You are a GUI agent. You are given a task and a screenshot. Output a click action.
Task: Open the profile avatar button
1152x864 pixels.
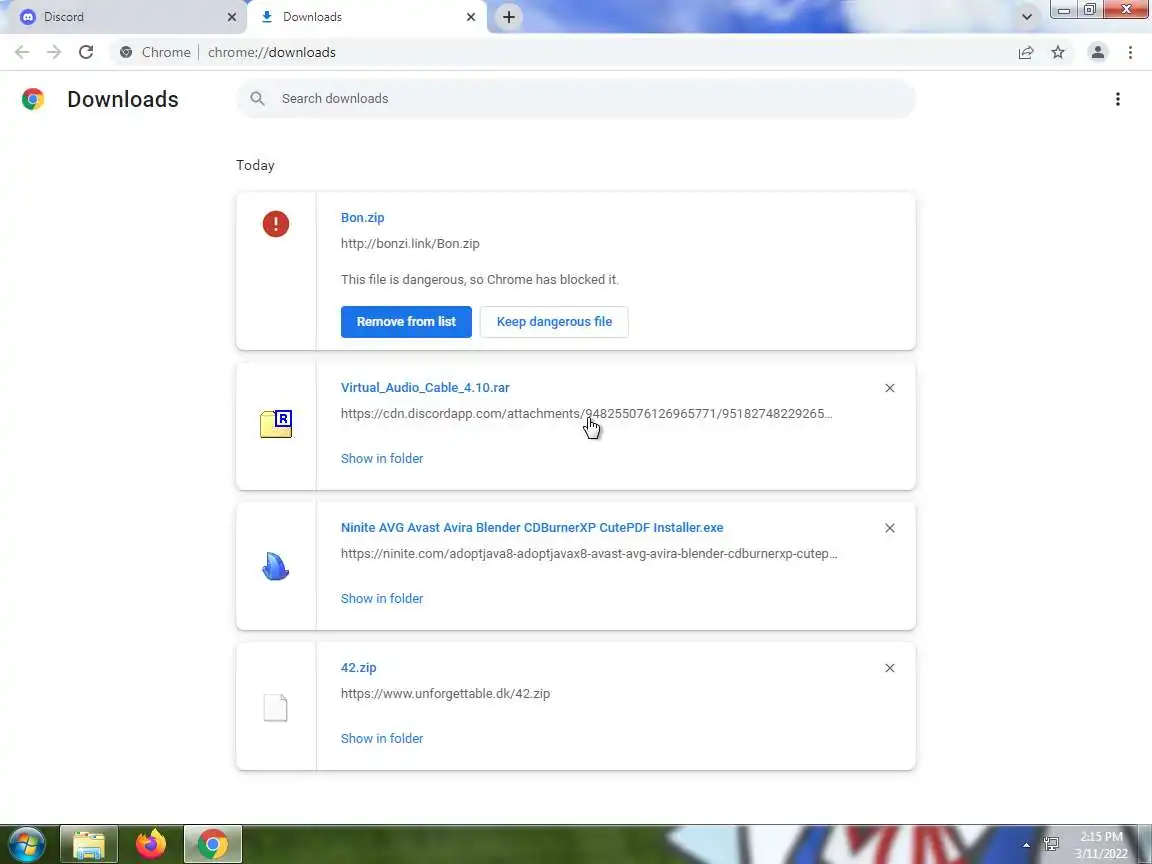[1098, 52]
